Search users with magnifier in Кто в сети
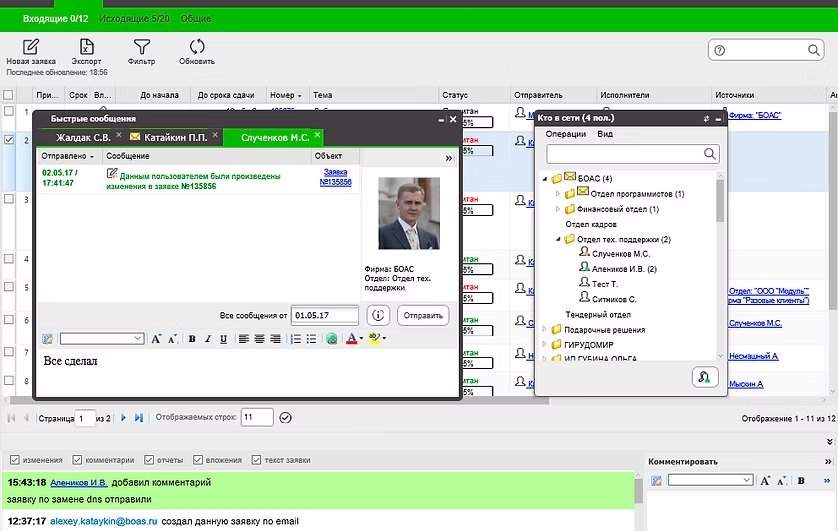The image size is (838, 531). (710, 154)
